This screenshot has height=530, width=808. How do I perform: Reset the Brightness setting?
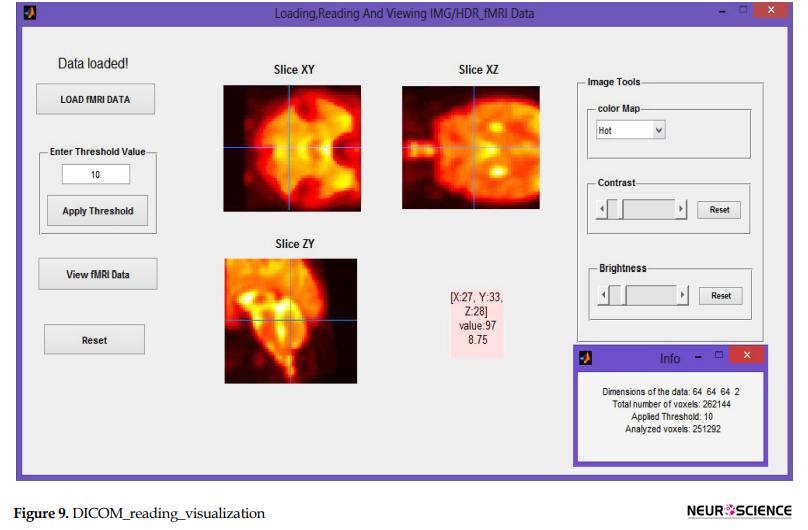pos(721,296)
